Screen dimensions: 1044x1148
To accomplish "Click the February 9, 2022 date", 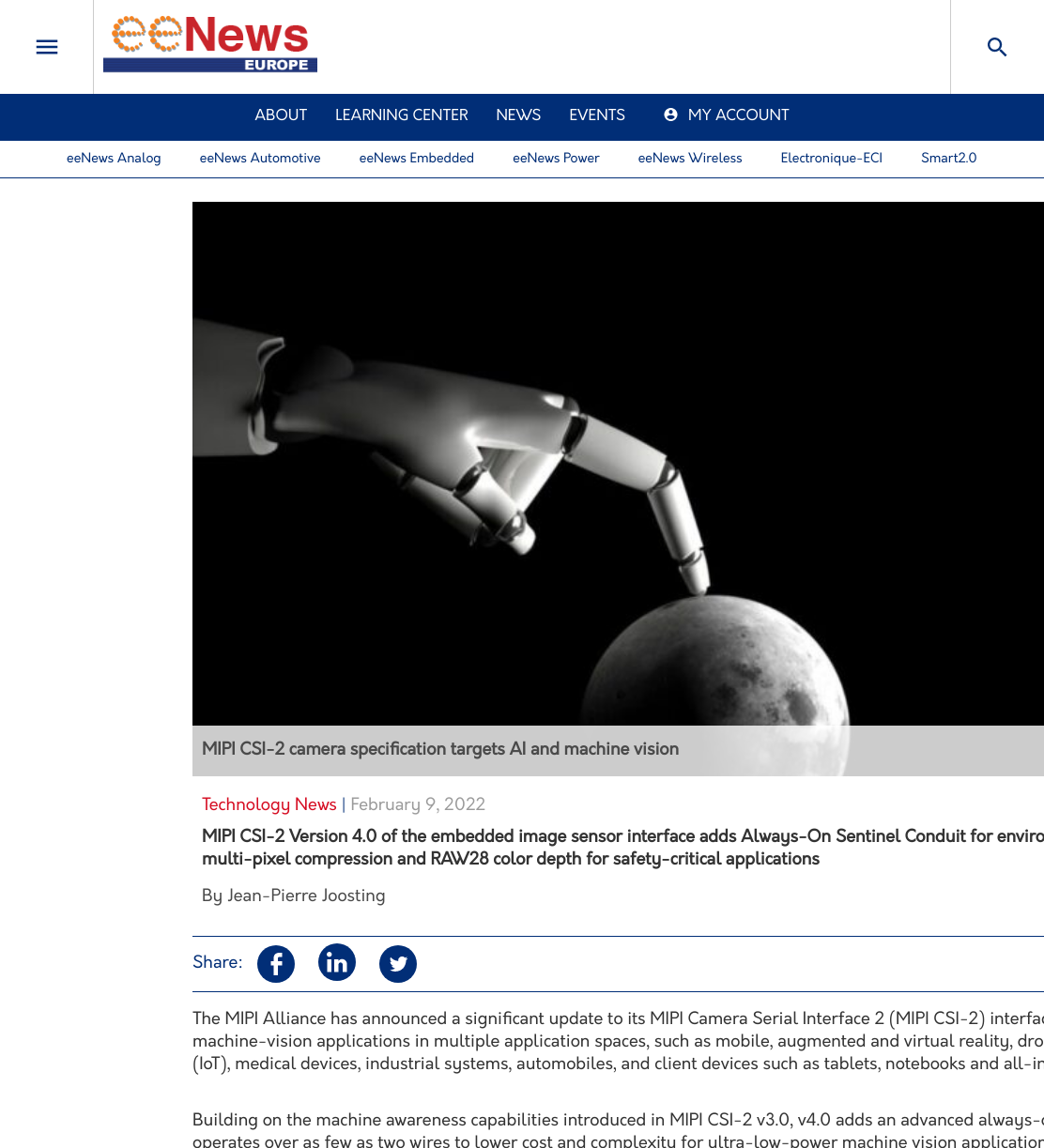I will tap(418, 804).
